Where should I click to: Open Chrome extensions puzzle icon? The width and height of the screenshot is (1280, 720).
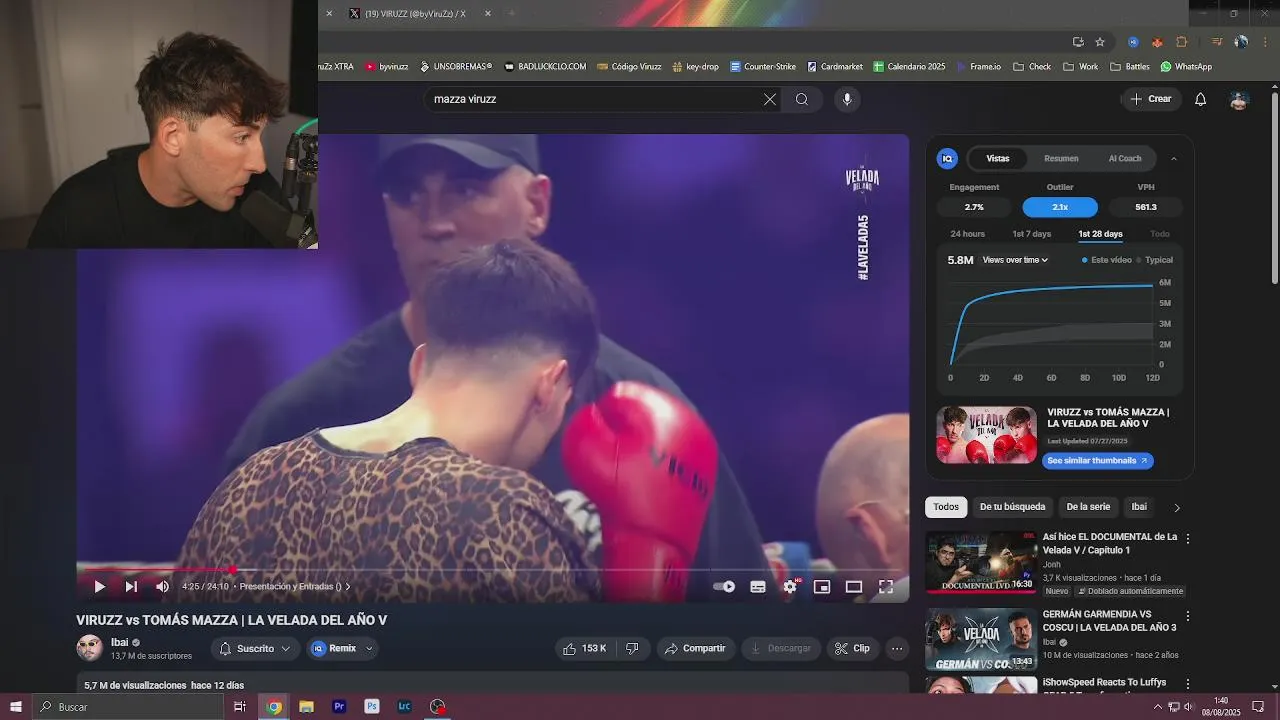tap(1182, 42)
